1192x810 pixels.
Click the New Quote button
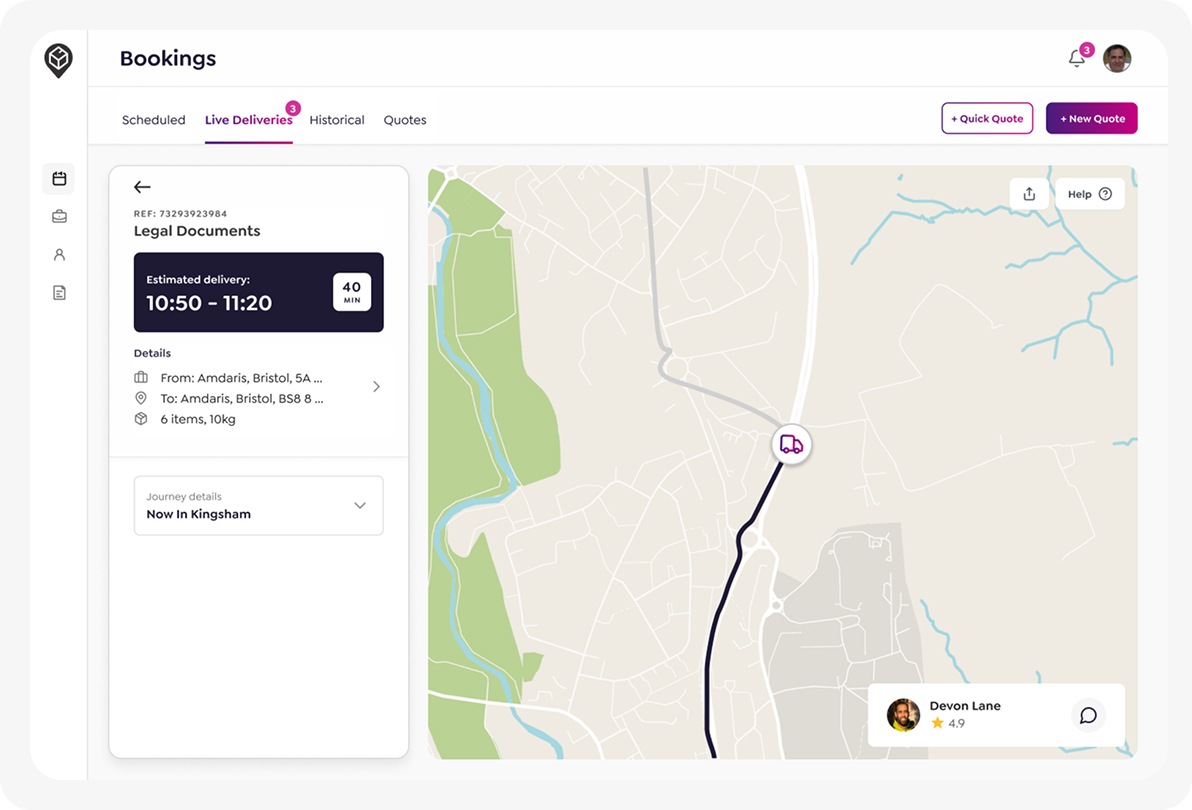point(1092,118)
